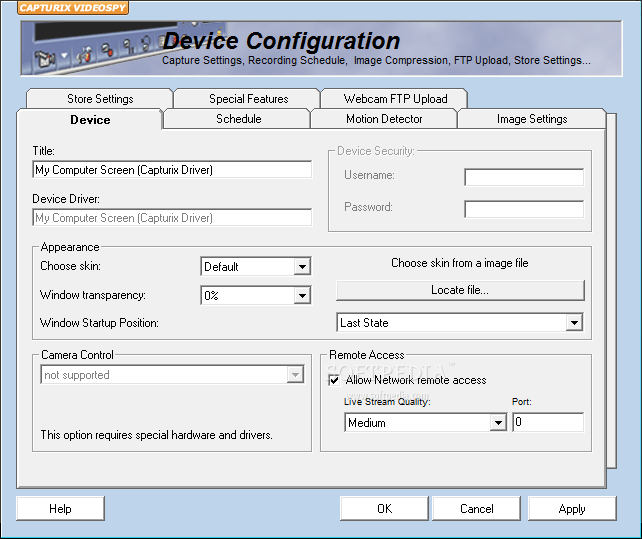
Task: Click the Password field in Device Security
Action: pyautogui.click(x=524, y=209)
